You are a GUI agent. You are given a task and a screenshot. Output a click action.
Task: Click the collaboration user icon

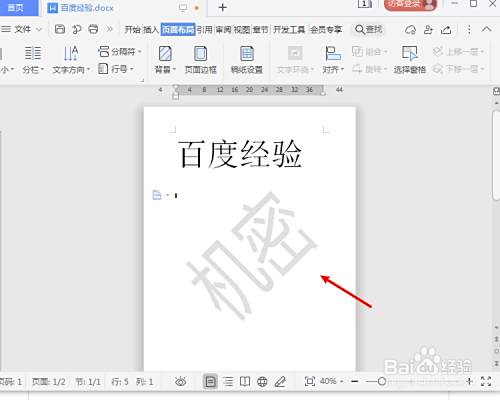[x=428, y=30]
